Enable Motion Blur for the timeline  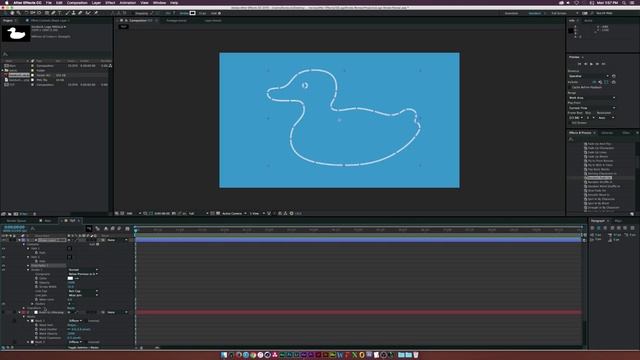(119, 229)
